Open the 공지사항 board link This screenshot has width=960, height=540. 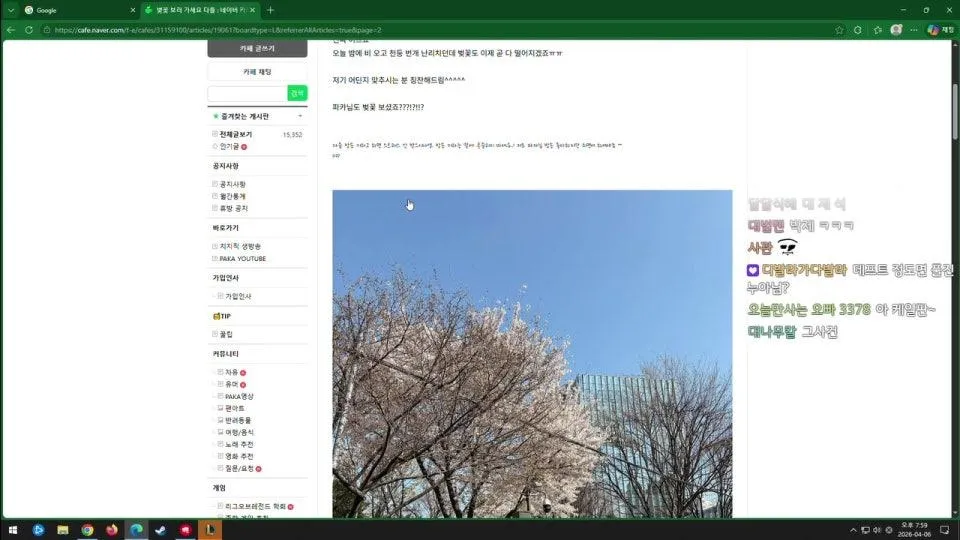[233, 184]
